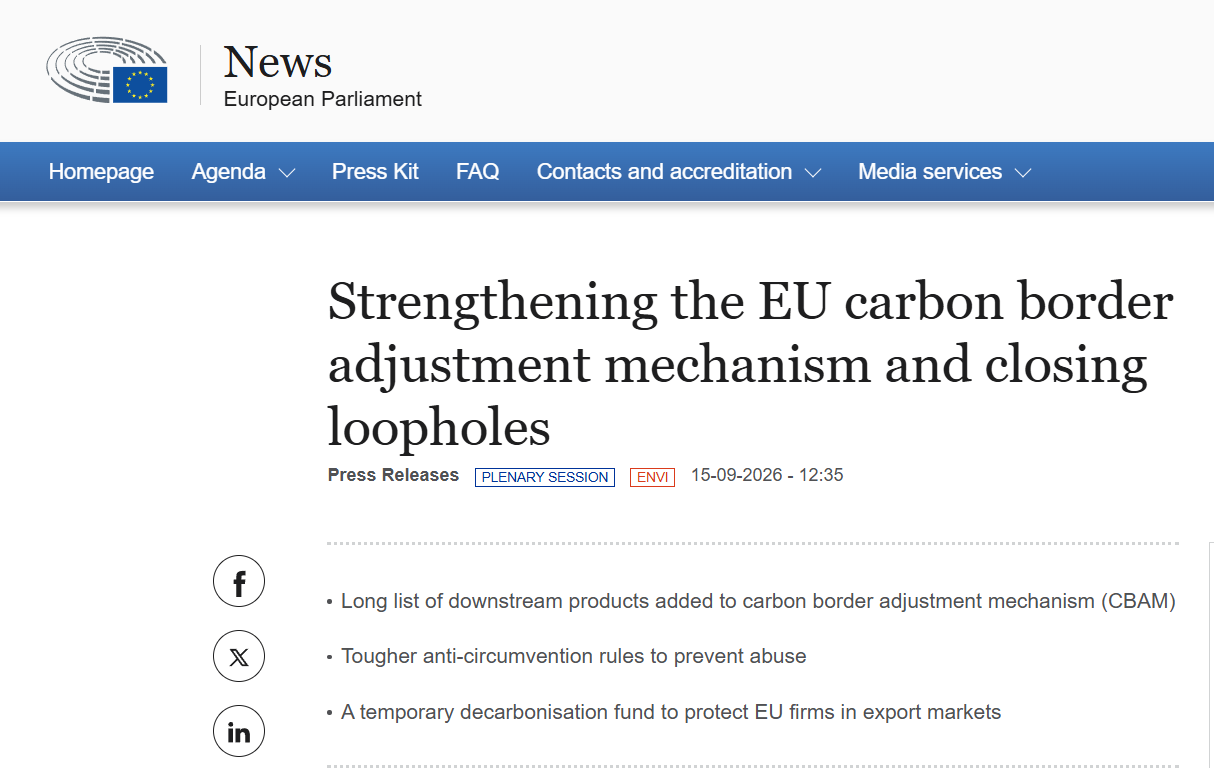Image resolution: width=1214 pixels, height=768 pixels.
Task: Click the European Parliament subtitle text
Action: point(323,99)
